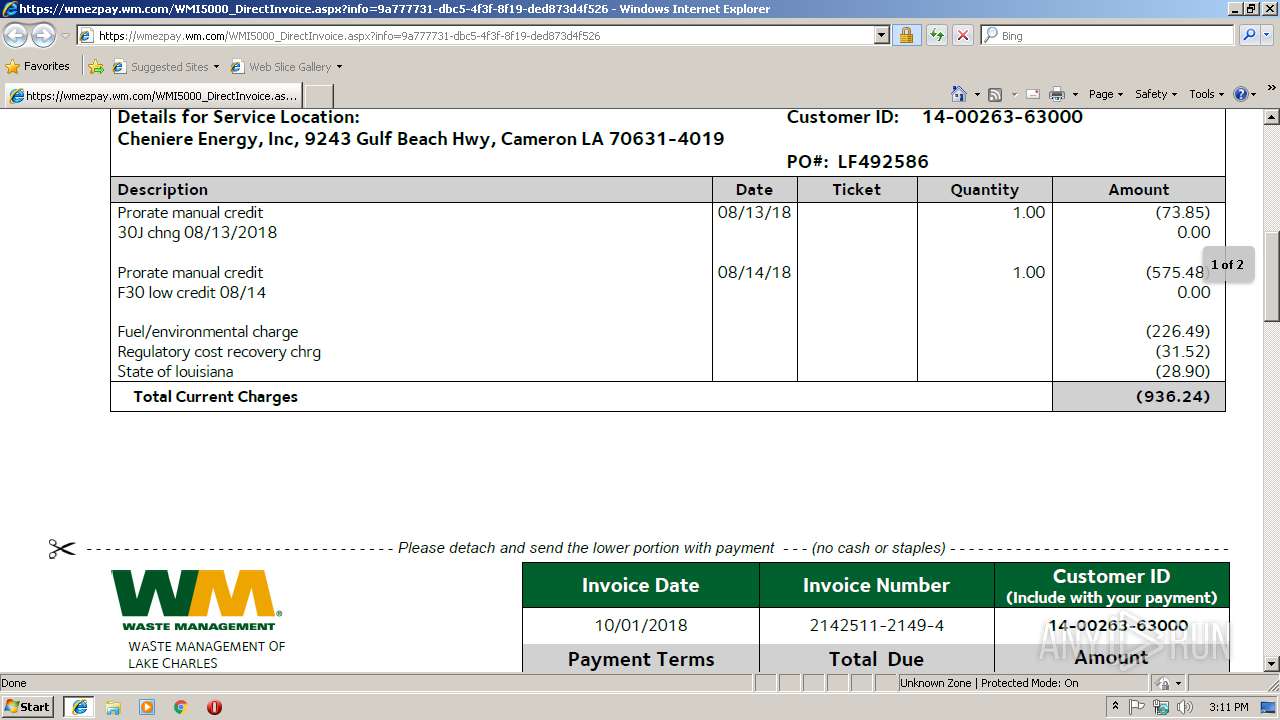Image resolution: width=1280 pixels, height=720 pixels.
Task: Click the 'Total Current Charges' label
Action: [x=215, y=397]
